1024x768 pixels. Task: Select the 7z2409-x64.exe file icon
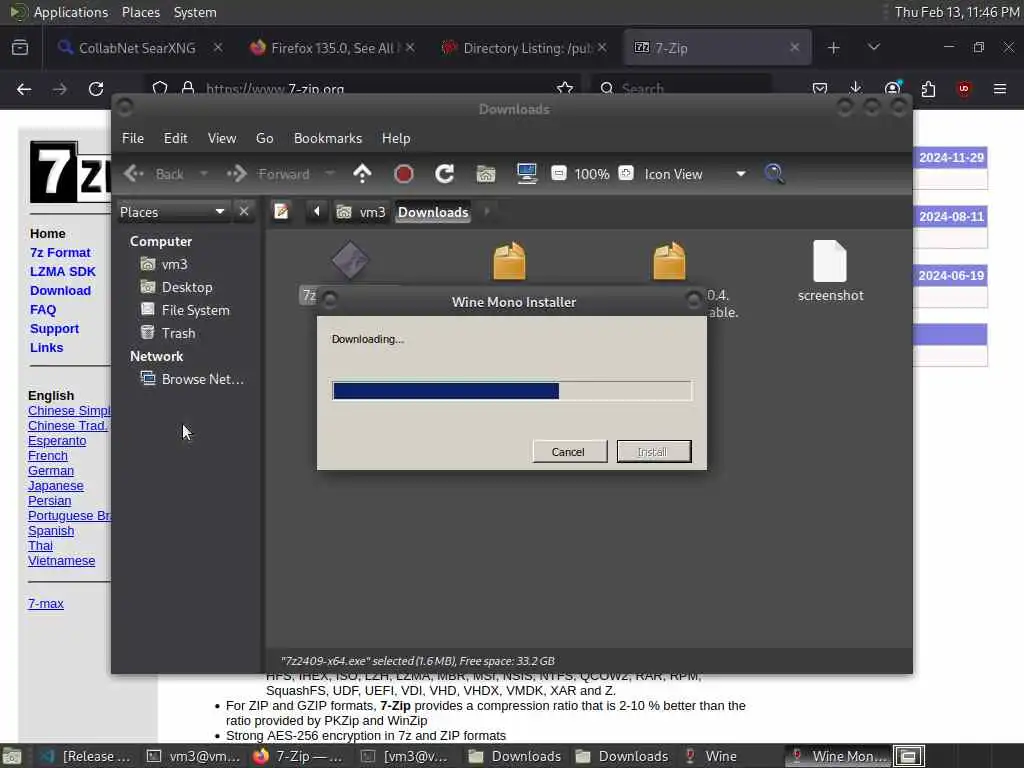pos(350,260)
